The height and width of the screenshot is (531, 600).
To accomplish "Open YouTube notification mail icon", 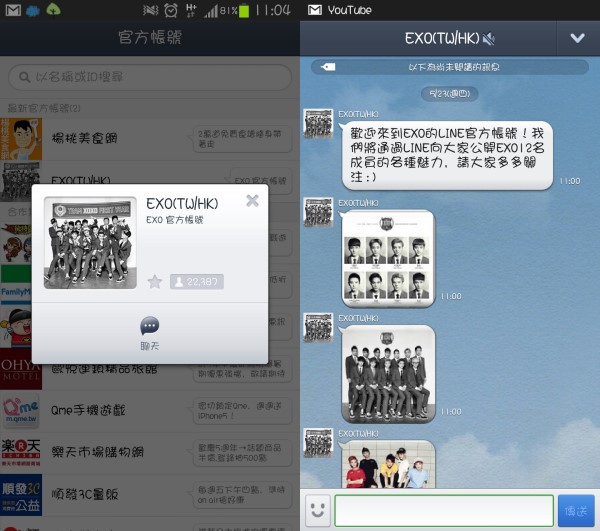I will click(315, 10).
